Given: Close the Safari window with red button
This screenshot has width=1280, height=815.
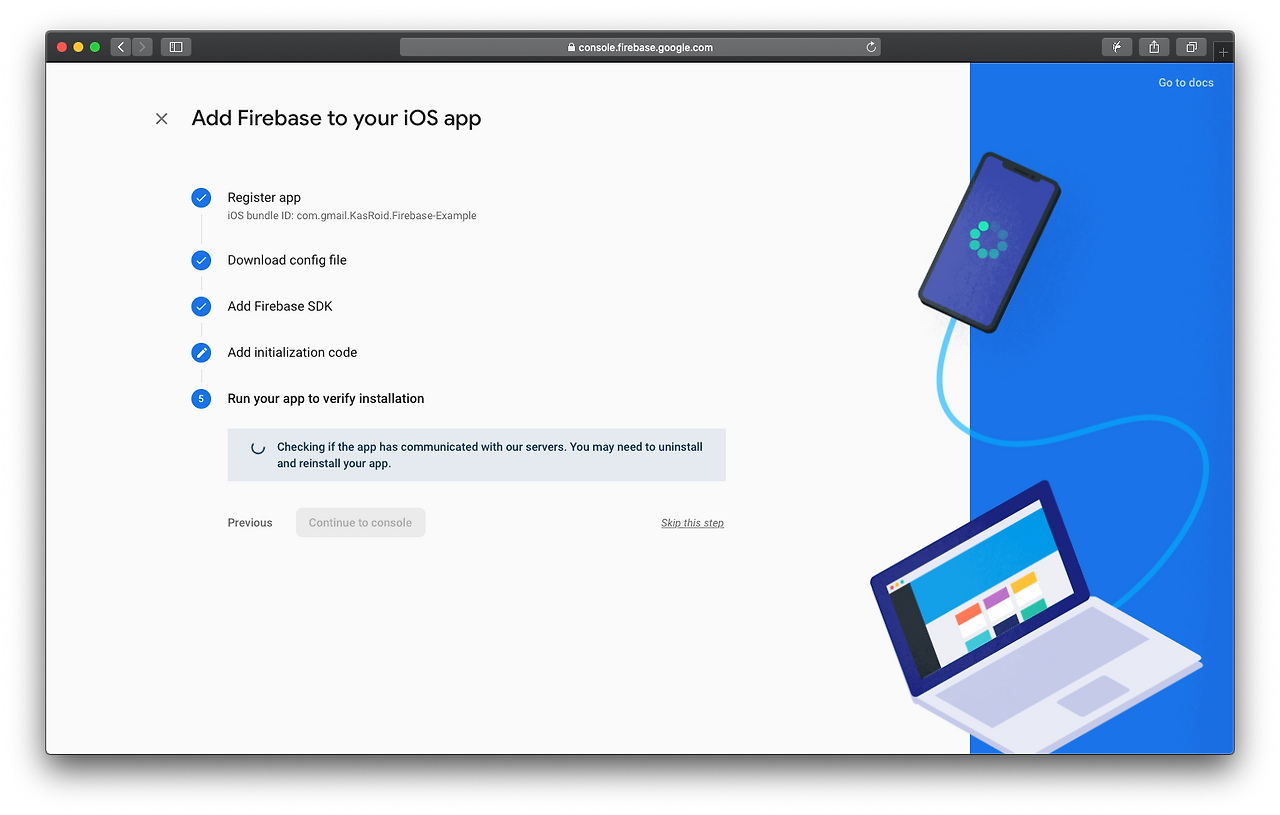Looking at the screenshot, I should click(62, 47).
